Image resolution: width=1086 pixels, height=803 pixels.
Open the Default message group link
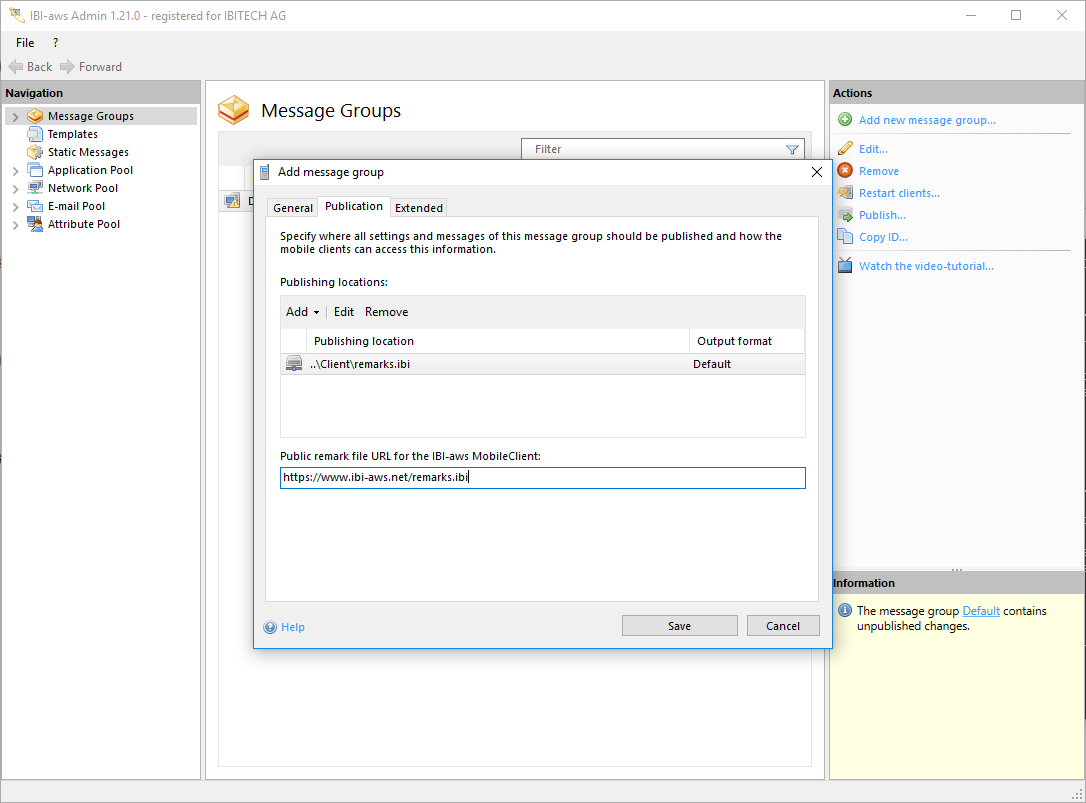coord(980,611)
